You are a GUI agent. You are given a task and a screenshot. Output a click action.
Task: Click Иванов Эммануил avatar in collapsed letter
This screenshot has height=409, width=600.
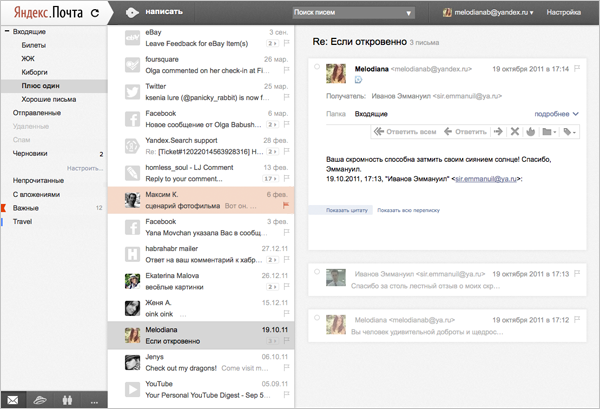(x=336, y=277)
